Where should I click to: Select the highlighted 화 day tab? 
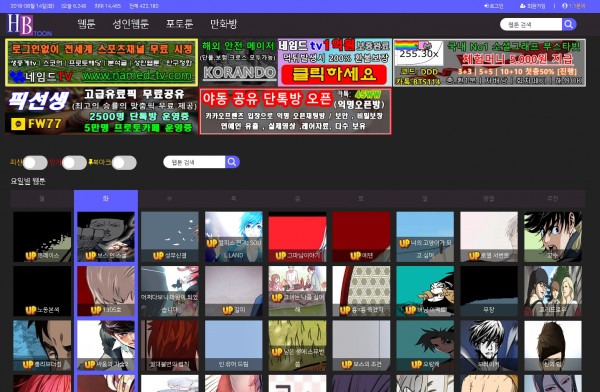coord(106,199)
